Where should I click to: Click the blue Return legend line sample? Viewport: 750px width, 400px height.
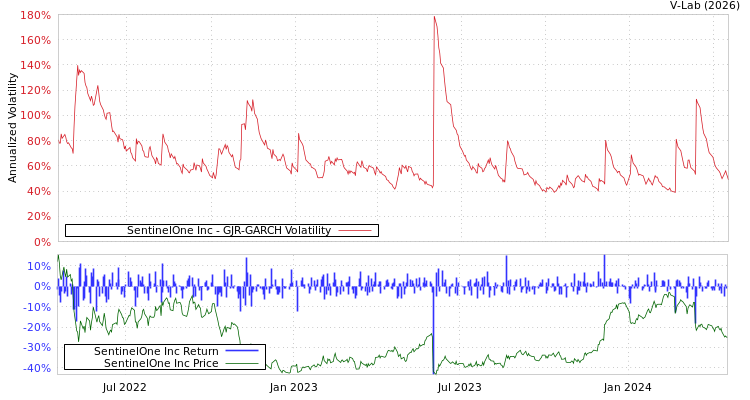[x=242, y=351]
